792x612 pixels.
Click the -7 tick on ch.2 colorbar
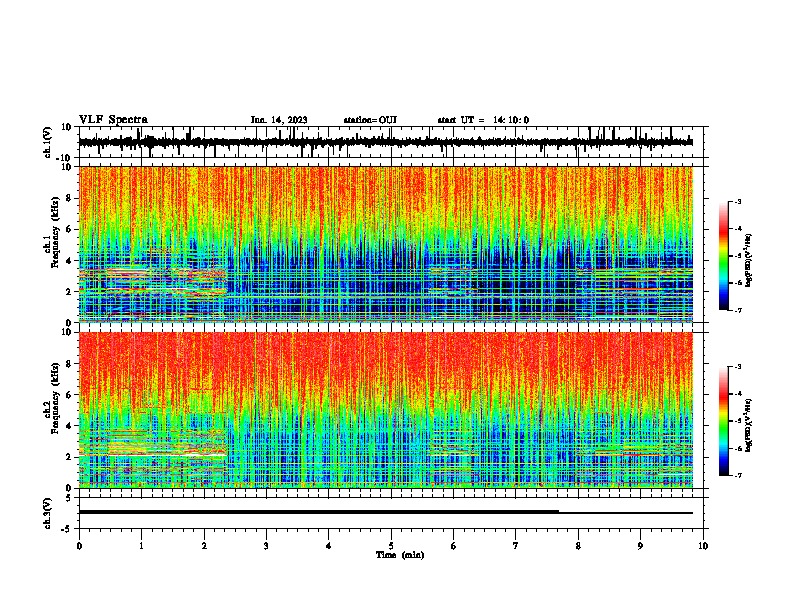(x=737, y=475)
